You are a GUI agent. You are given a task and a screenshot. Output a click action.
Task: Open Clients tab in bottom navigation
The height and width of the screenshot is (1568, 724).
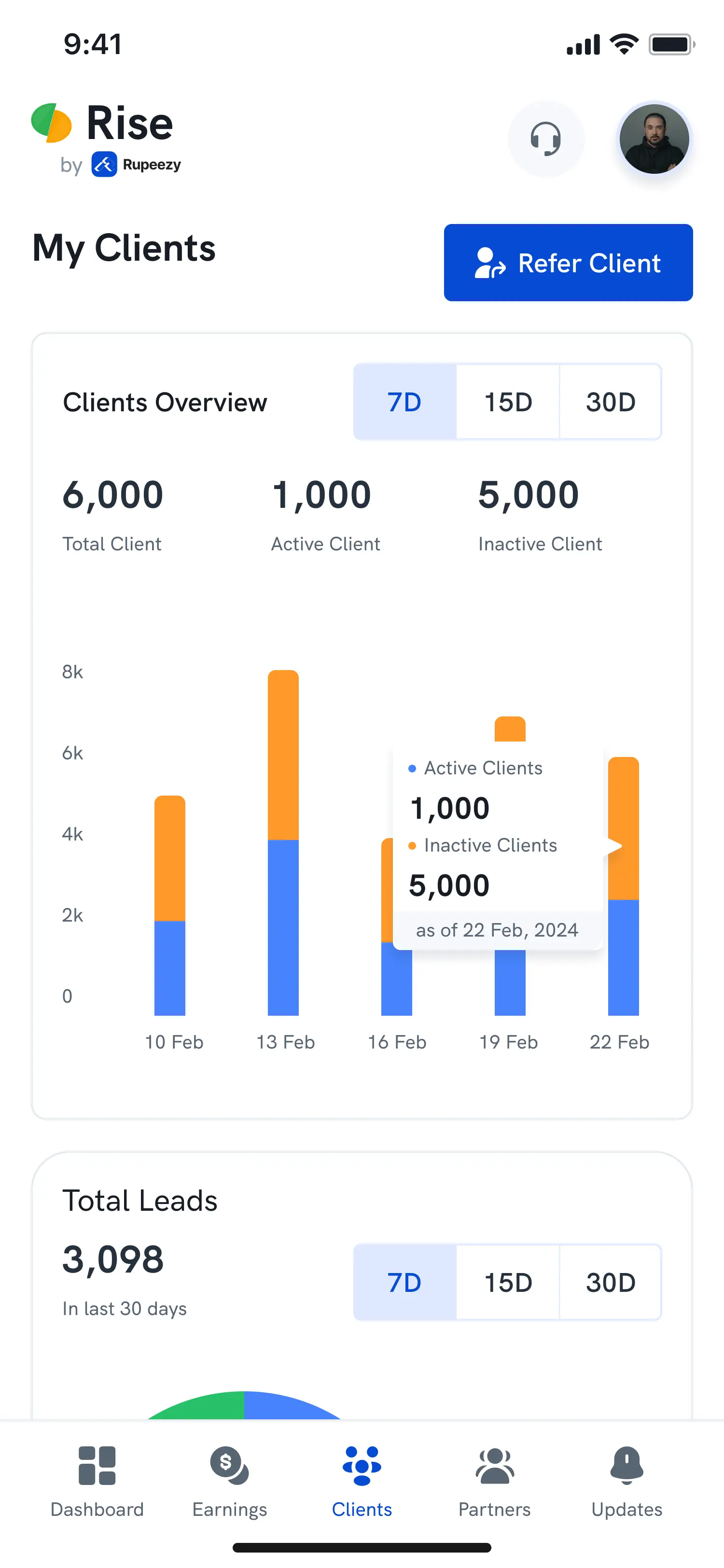point(362,1482)
